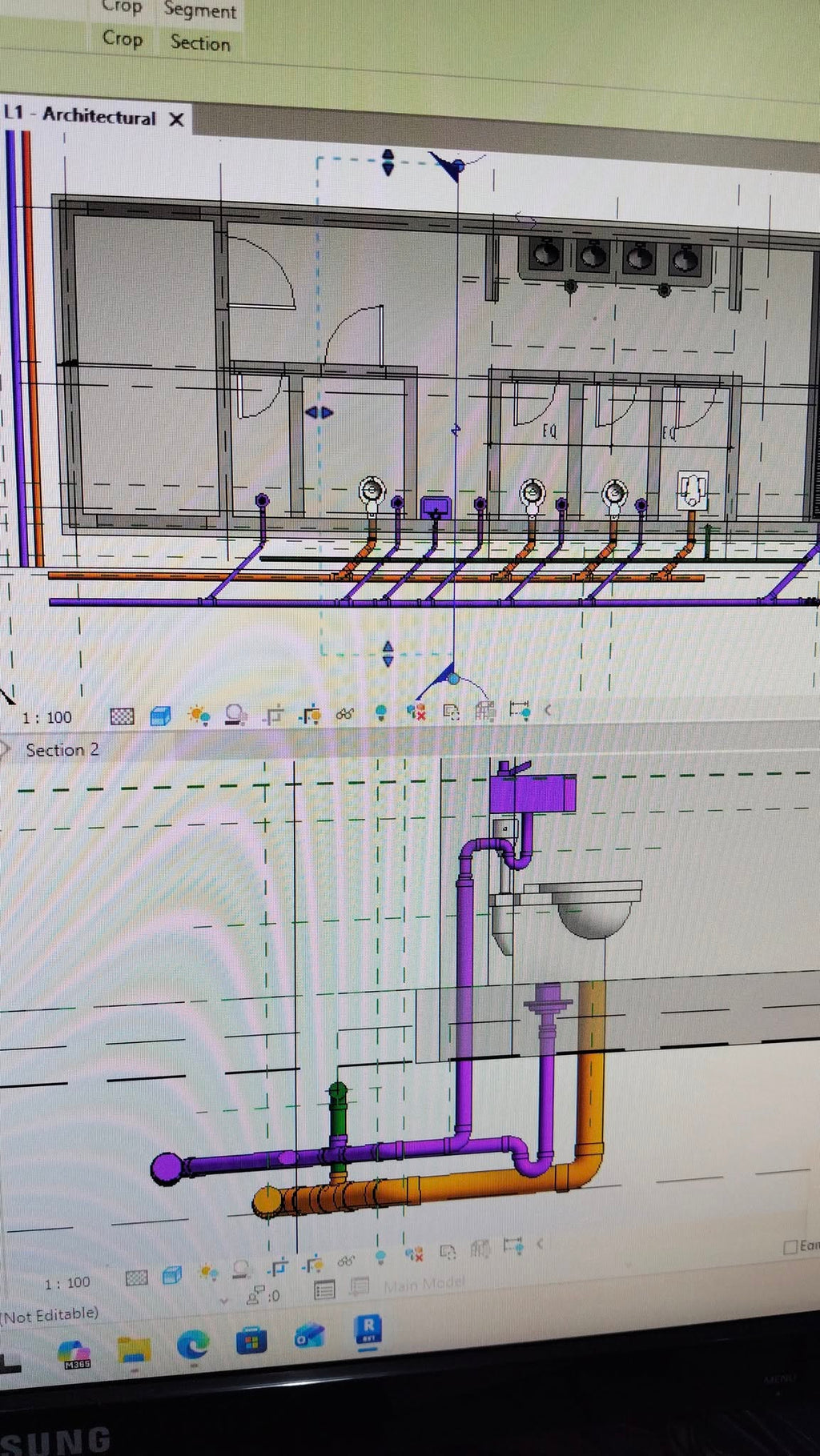Open the Main Model design option dropdown
The height and width of the screenshot is (1456, 820).
point(424,1284)
